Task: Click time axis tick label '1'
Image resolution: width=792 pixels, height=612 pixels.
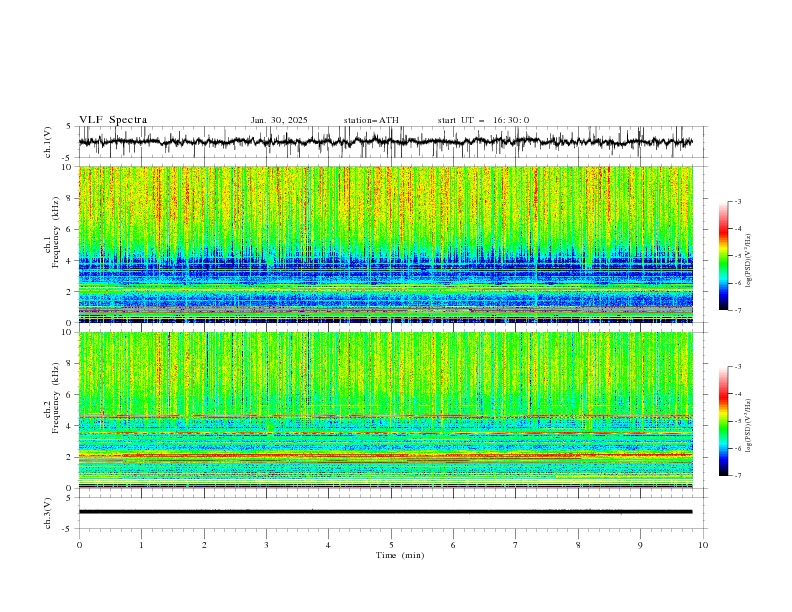Action: pos(141,545)
